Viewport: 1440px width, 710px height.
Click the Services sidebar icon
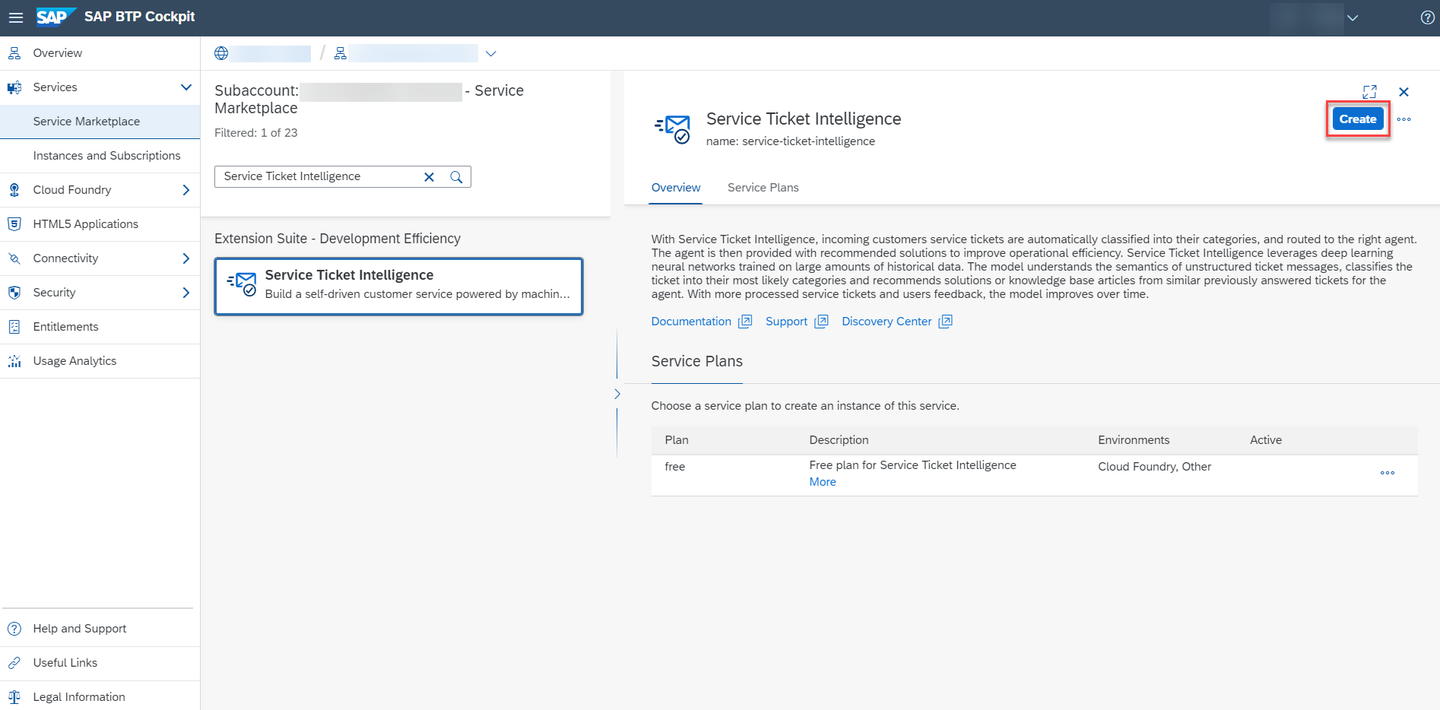point(14,87)
